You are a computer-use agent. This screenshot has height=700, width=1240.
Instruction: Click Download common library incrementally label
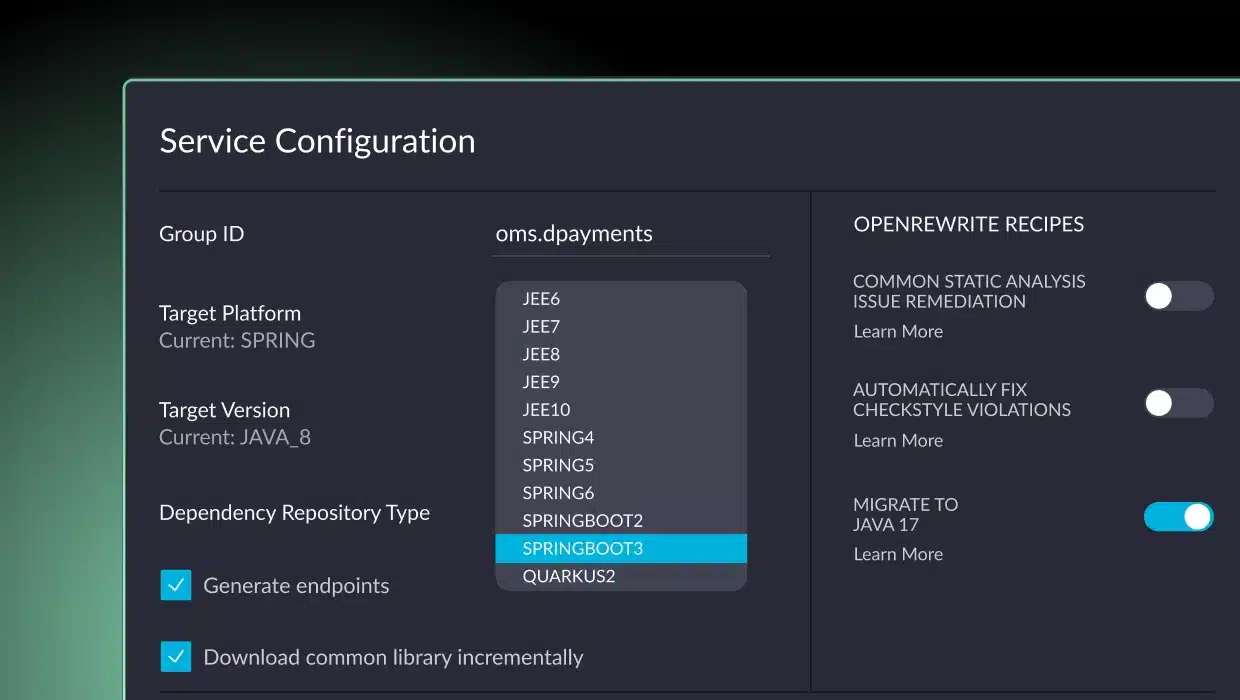[x=393, y=657]
